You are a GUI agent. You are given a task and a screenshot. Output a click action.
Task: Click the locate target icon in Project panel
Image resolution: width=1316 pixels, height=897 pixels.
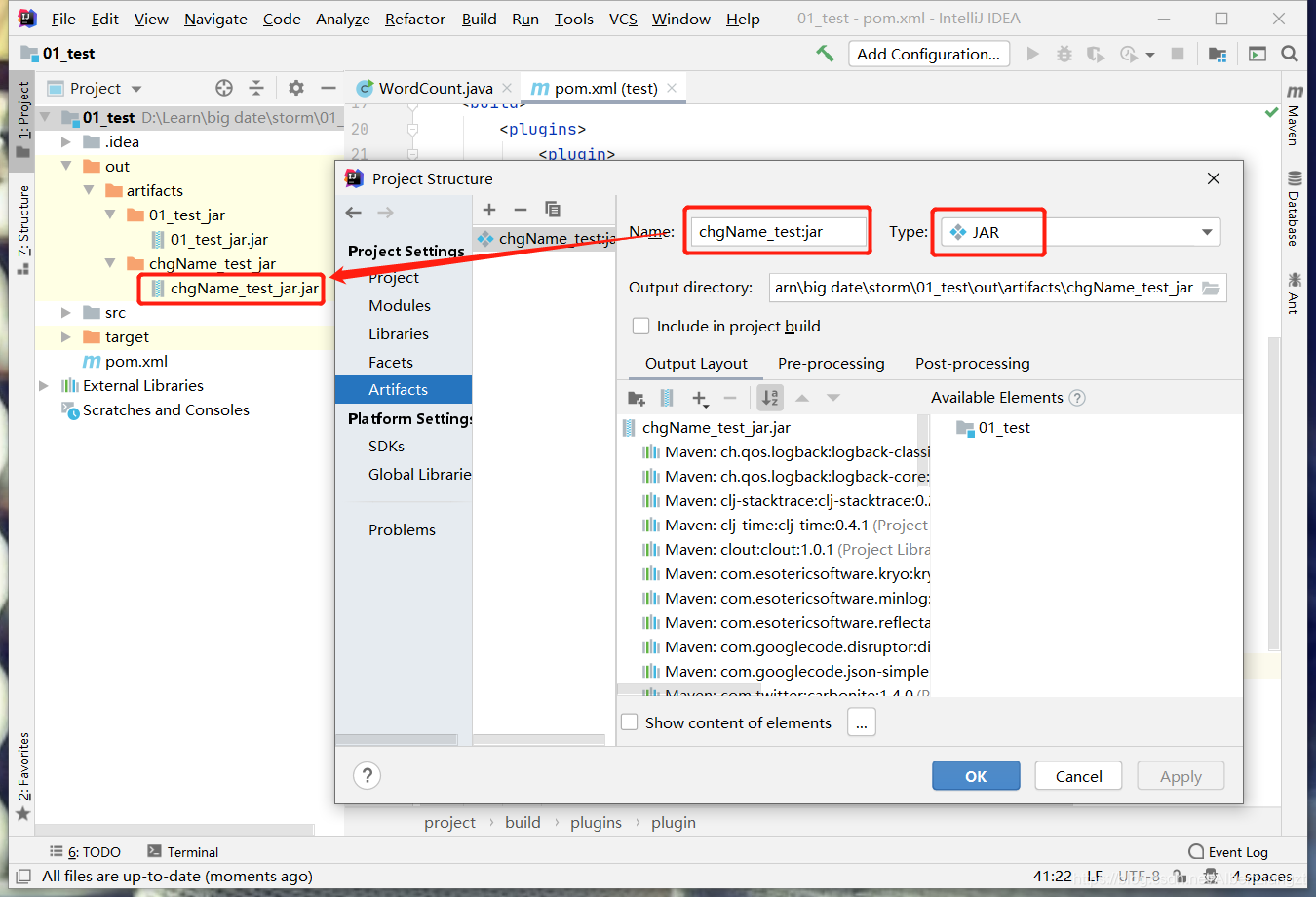tap(224, 88)
